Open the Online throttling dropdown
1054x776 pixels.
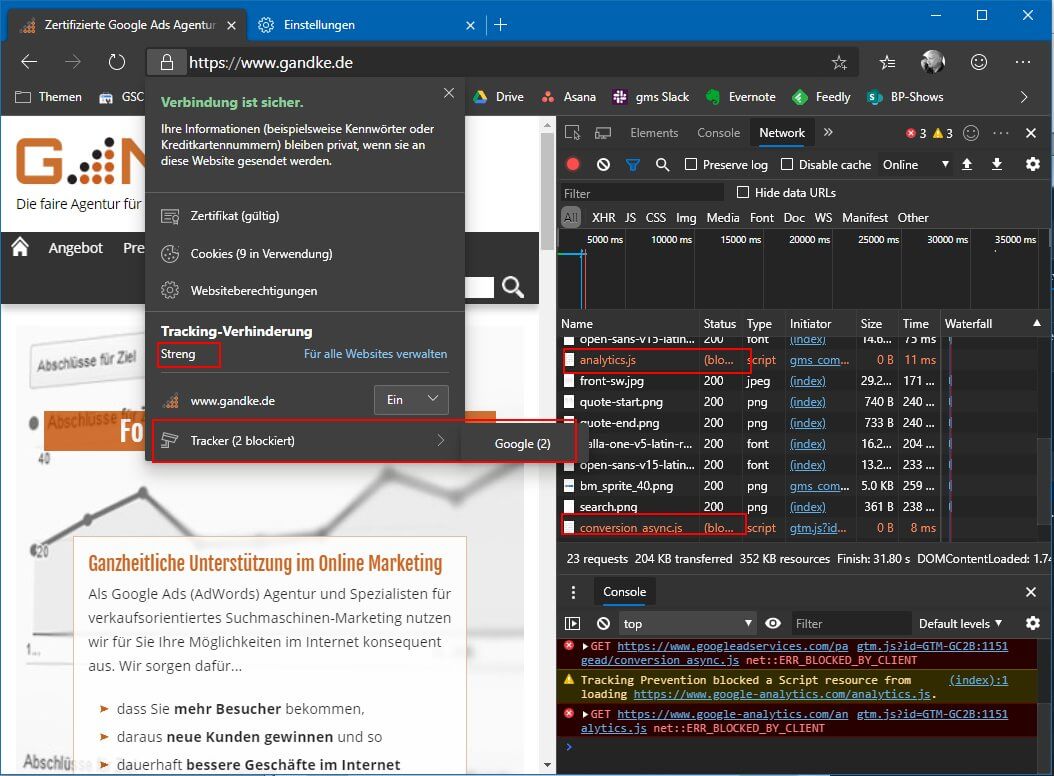click(x=916, y=164)
